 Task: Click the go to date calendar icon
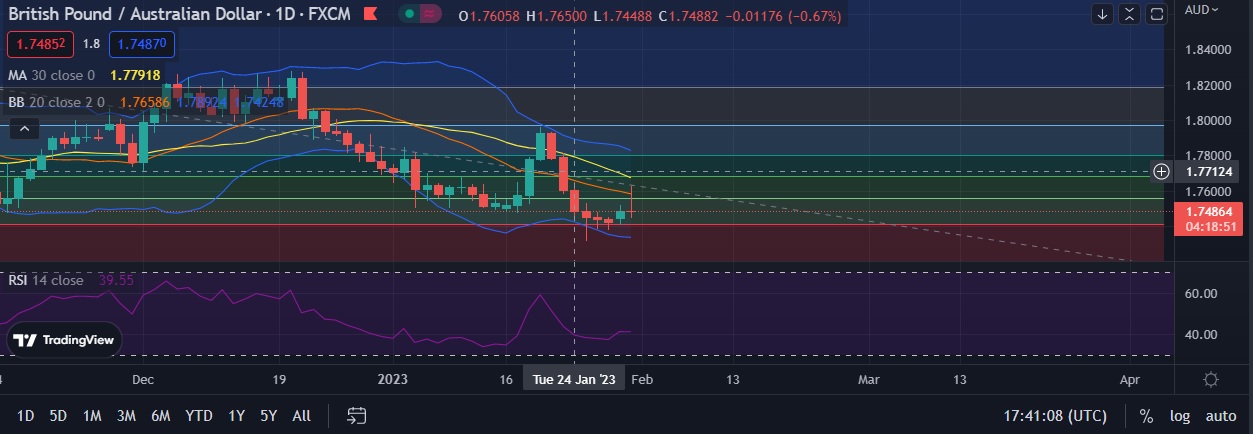(356, 415)
